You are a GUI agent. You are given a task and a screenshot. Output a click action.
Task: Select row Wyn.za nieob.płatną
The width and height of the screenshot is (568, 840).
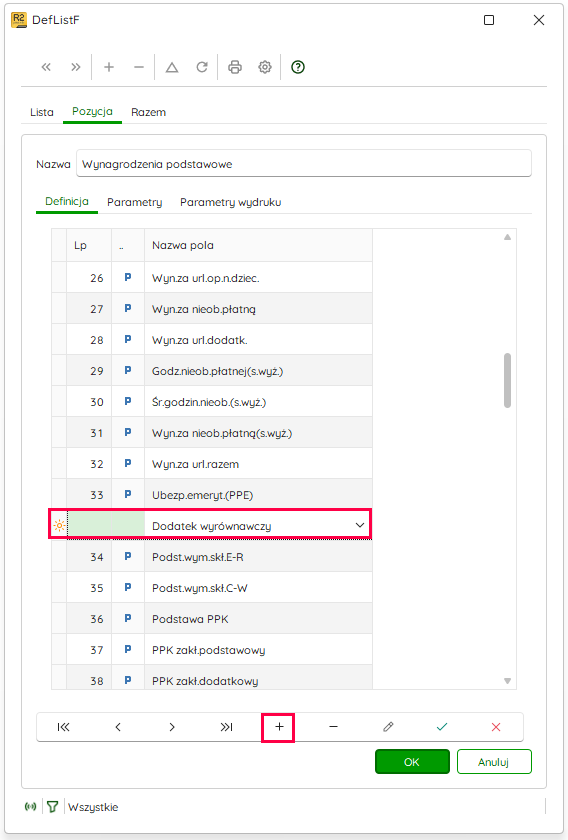[x=212, y=309]
